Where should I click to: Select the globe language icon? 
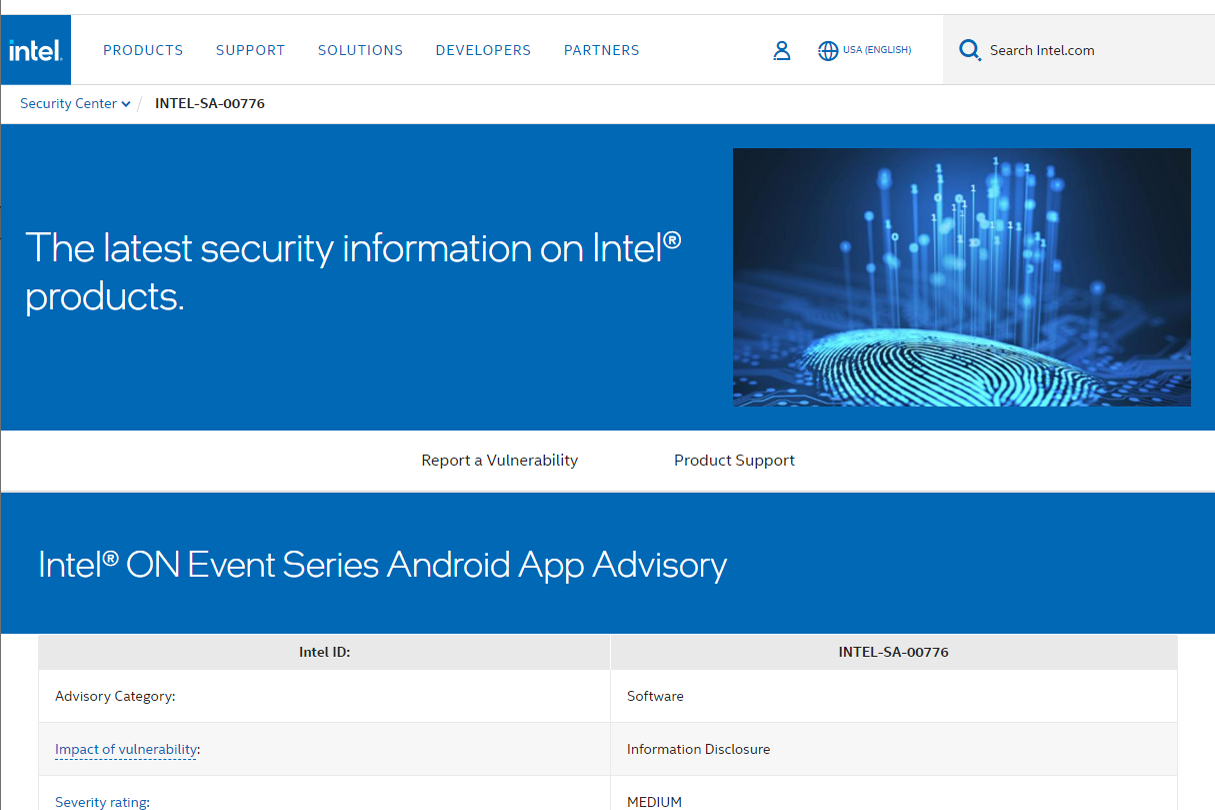coord(828,50)
